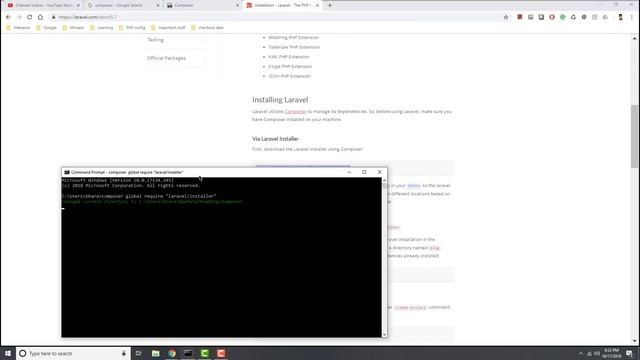Select the Command Prompt taskbar icon

tap(188, 353)
